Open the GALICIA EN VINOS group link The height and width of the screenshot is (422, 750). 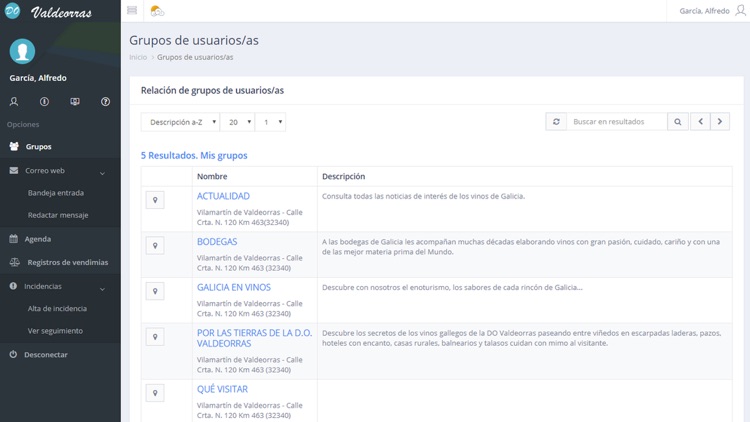click(x=234, y=287)
